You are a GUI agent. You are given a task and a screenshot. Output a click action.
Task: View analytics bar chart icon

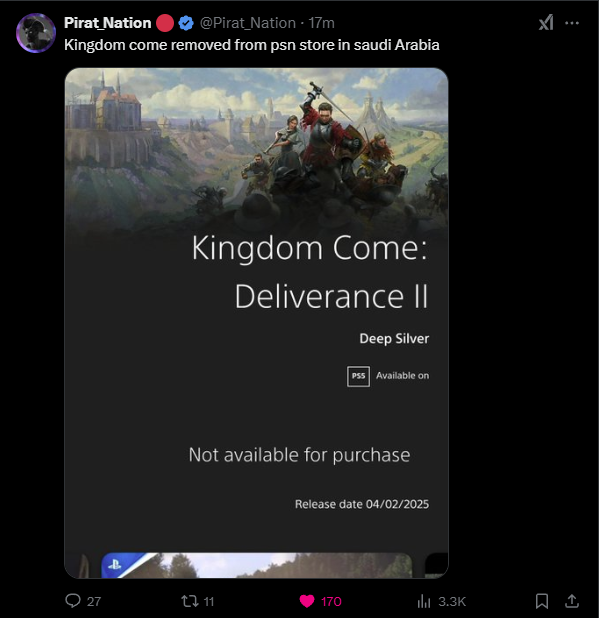tap(424, 601)
